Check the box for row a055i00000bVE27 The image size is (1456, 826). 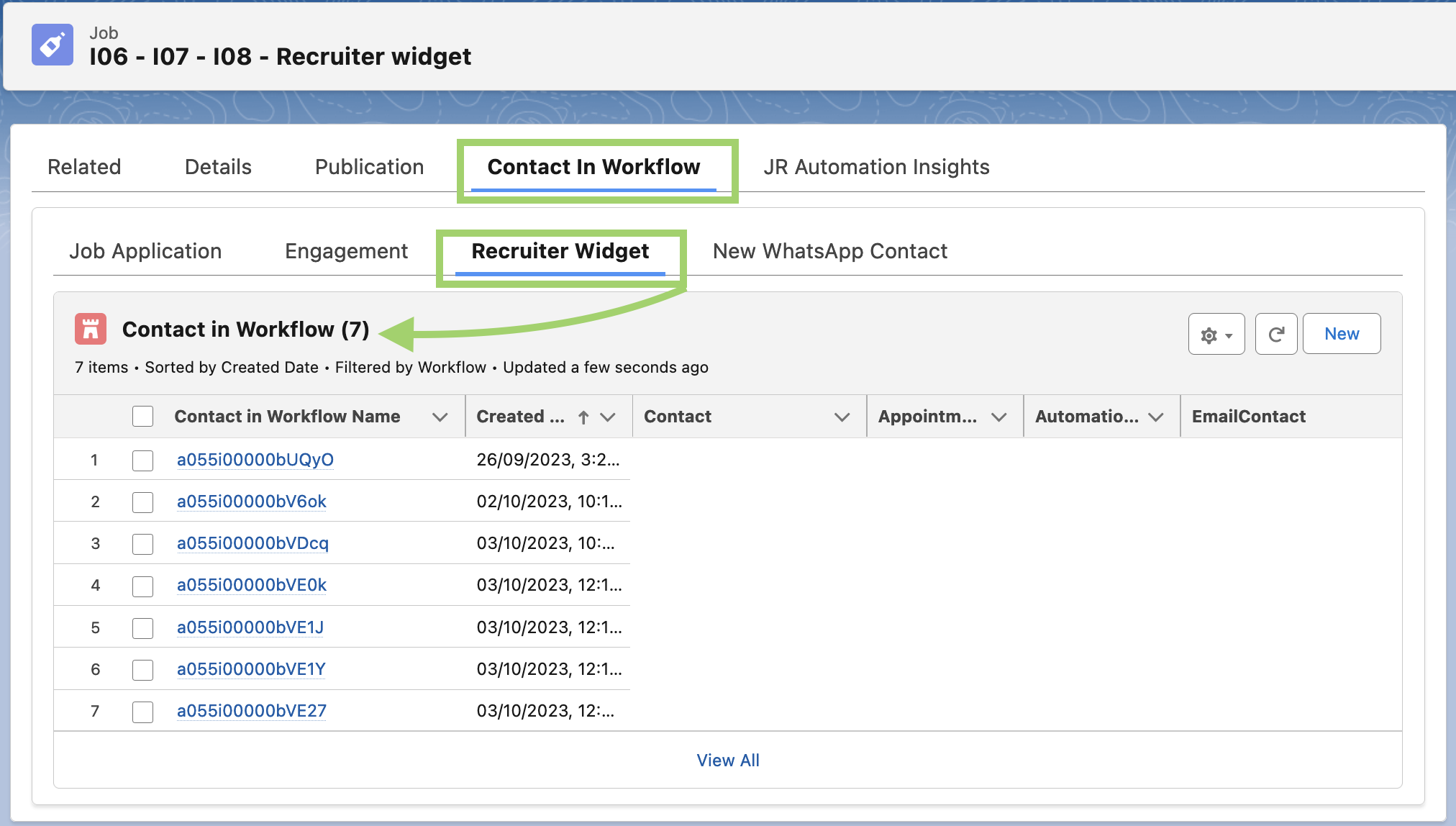click(142, 712)
